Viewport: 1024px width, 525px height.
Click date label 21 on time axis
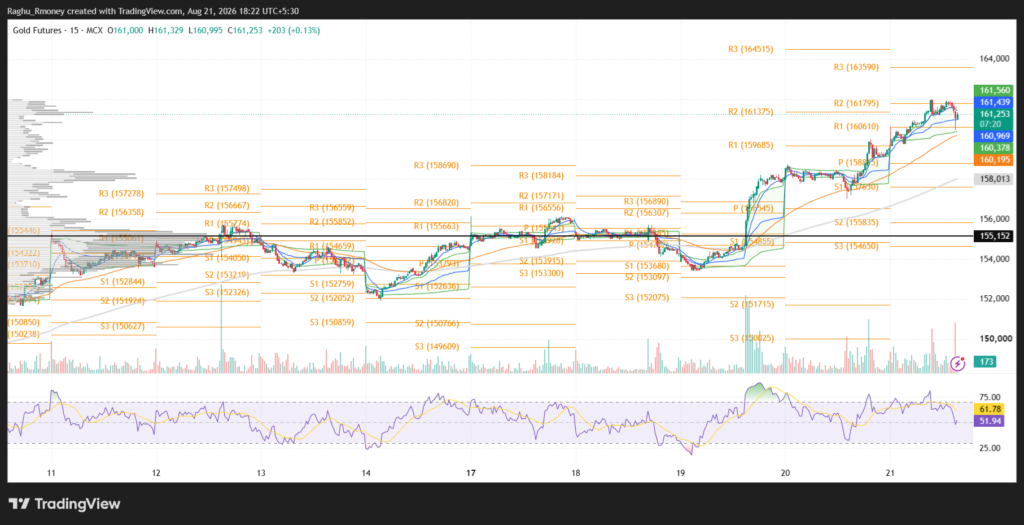pos(890,472)
